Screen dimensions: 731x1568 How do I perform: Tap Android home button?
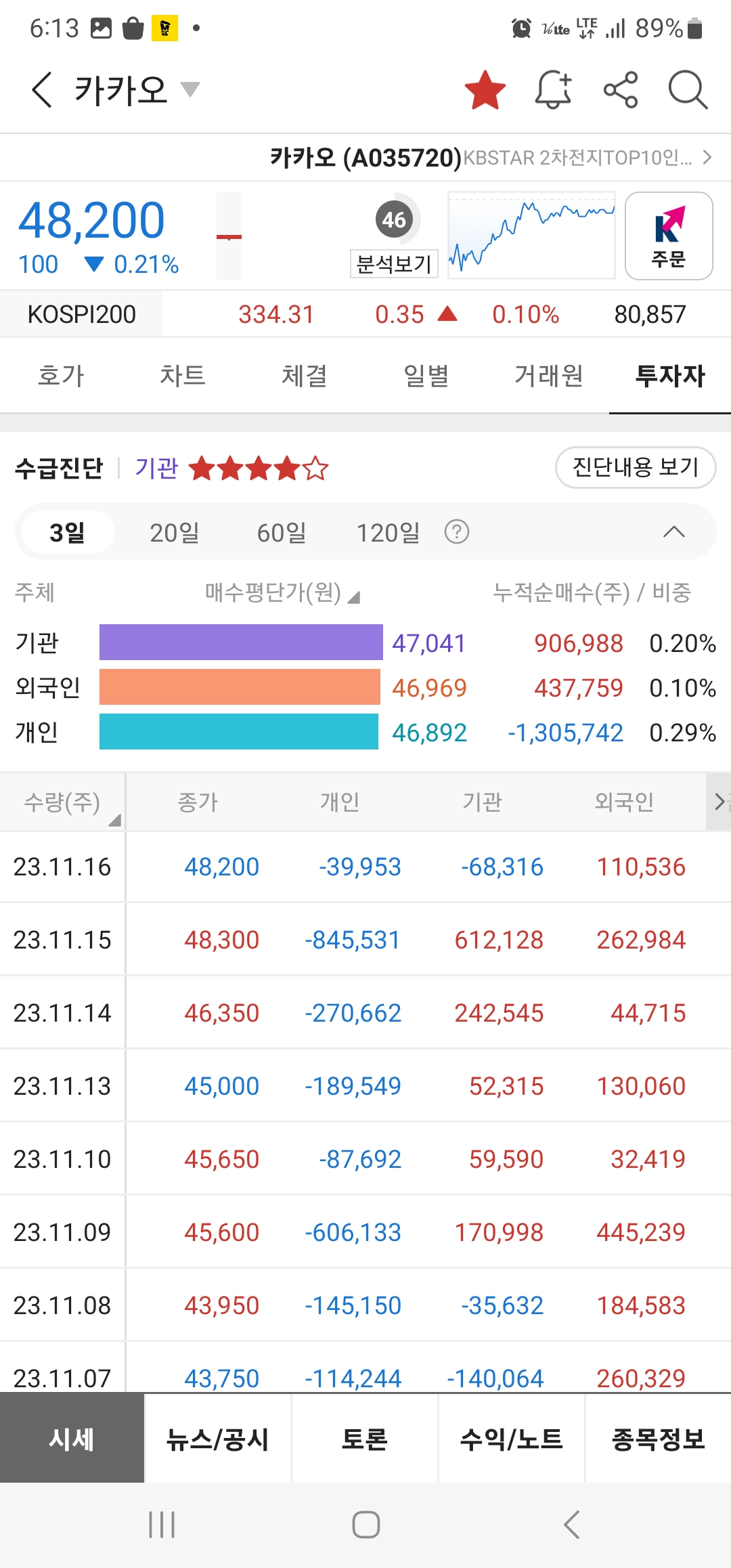(x=365, y=1525)
